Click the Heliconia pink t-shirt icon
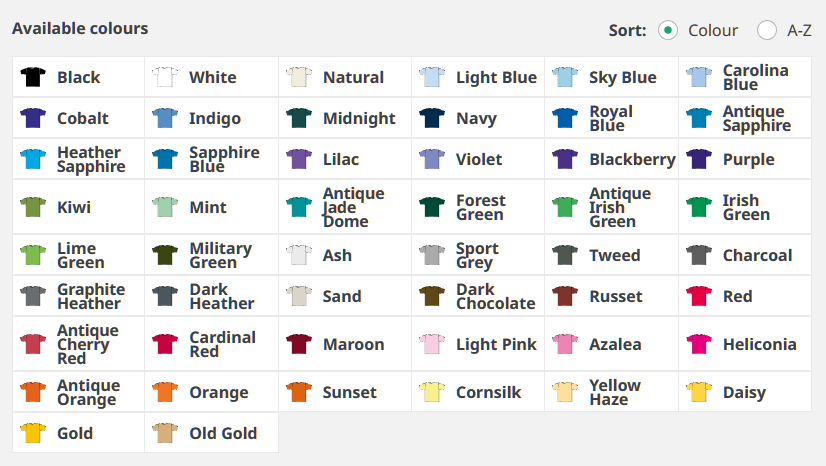The image size is (826, 466). [698, 344]
